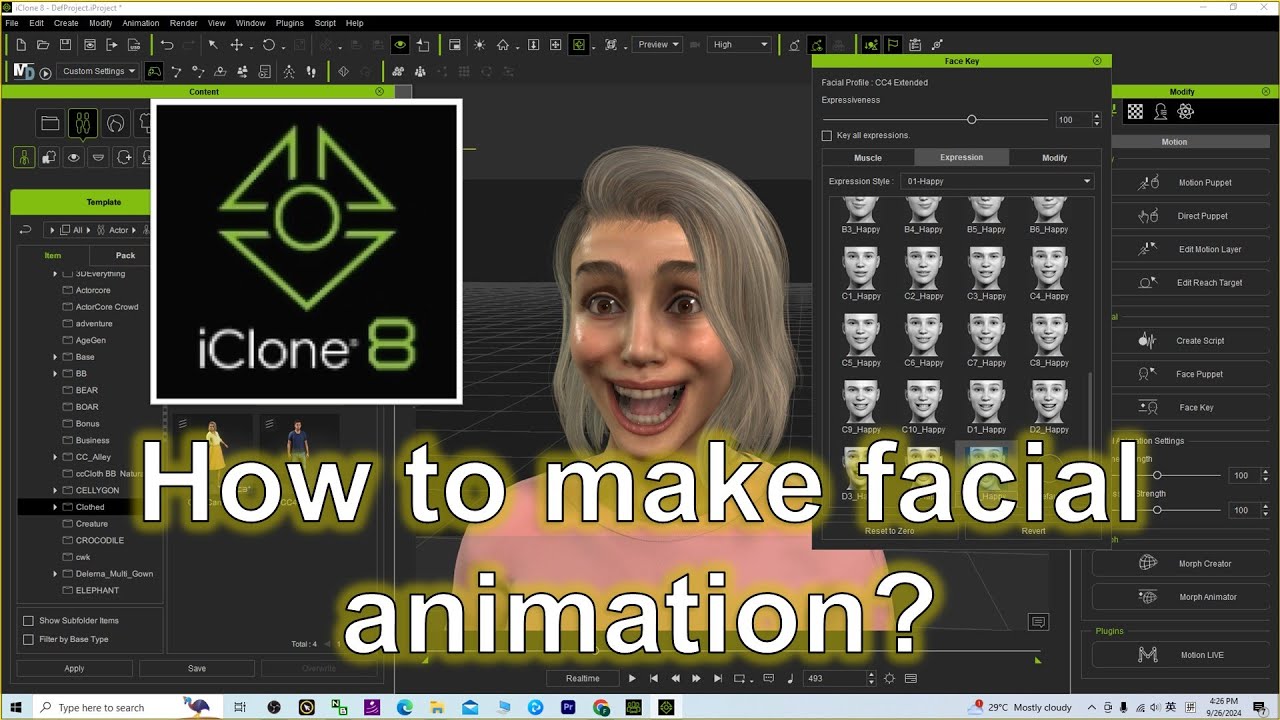Screen dimensions: 1280x720
Task: Choose the Rotate object tool
Action: [x=268, y=45]
